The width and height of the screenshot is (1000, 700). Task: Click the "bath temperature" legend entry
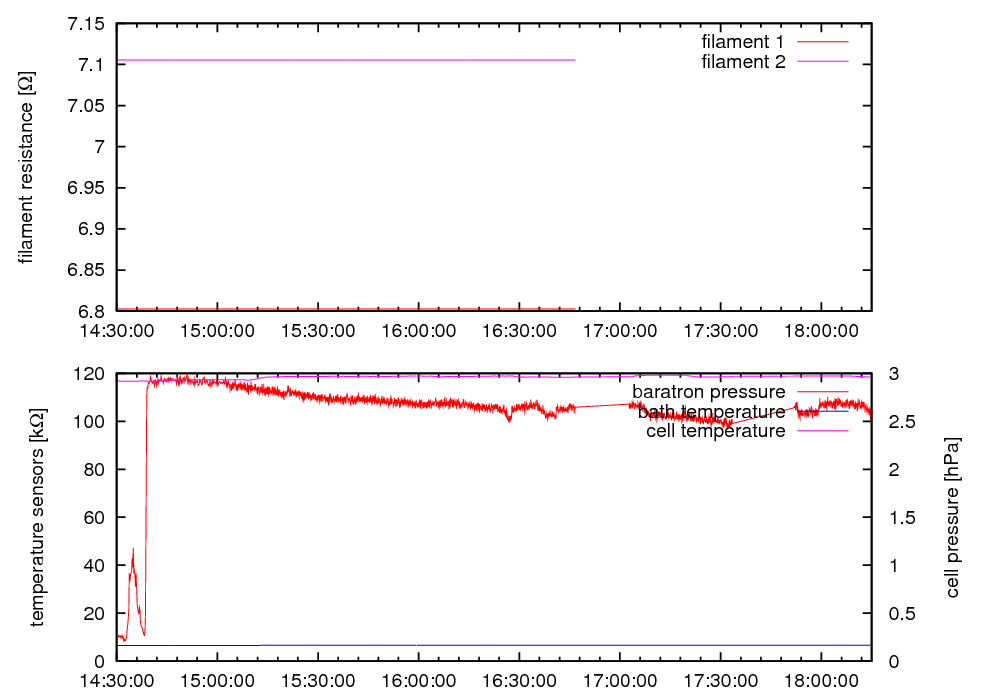(711, 411)
